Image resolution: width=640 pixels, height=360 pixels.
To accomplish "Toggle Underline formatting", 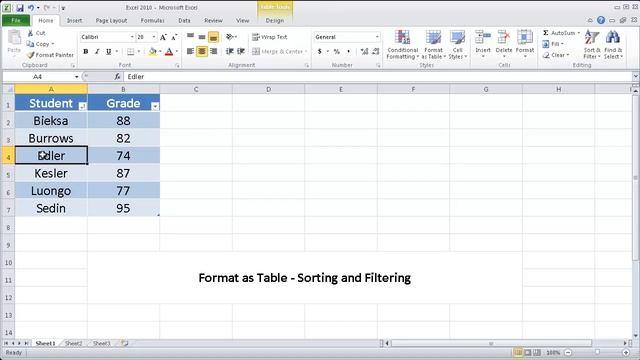I will pos(108,51).
